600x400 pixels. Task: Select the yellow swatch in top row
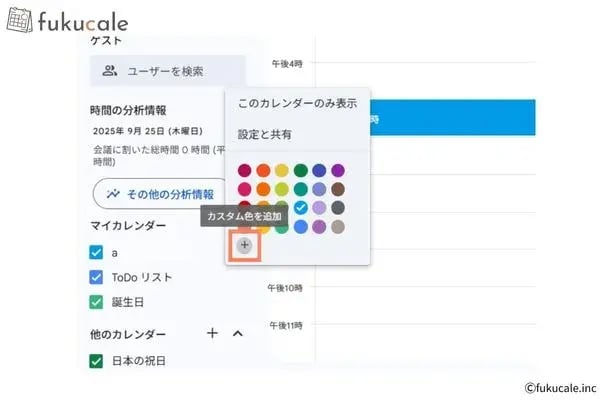click(x=282, y=170)
